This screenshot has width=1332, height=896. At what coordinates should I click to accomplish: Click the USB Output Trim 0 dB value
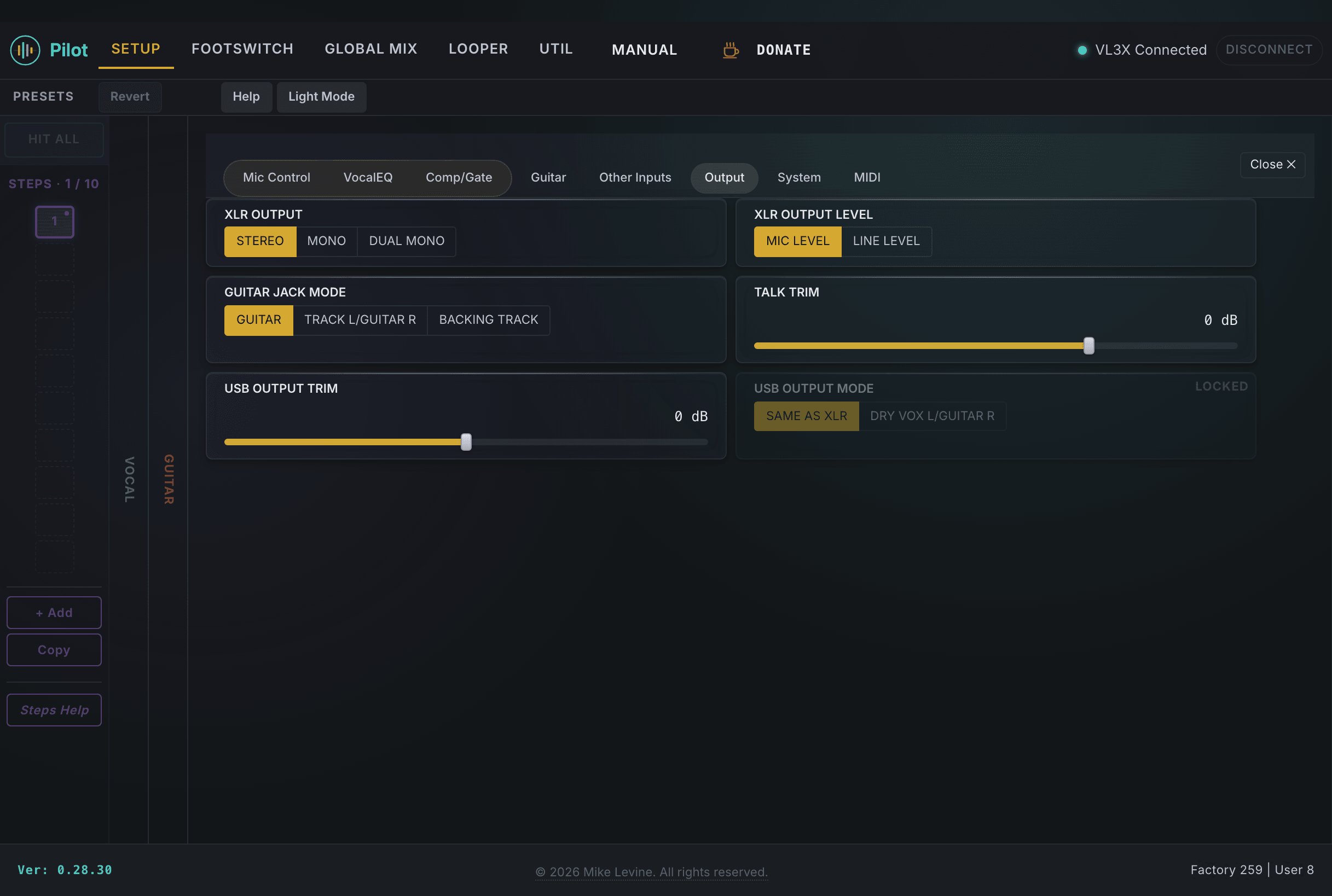click(x=691, y=417)
